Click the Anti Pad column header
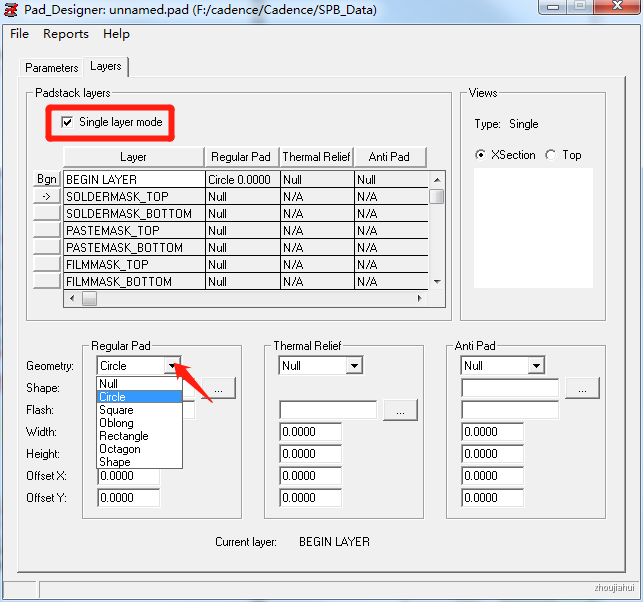The height and width of the screenshot is (602, 643). point(390,157)
